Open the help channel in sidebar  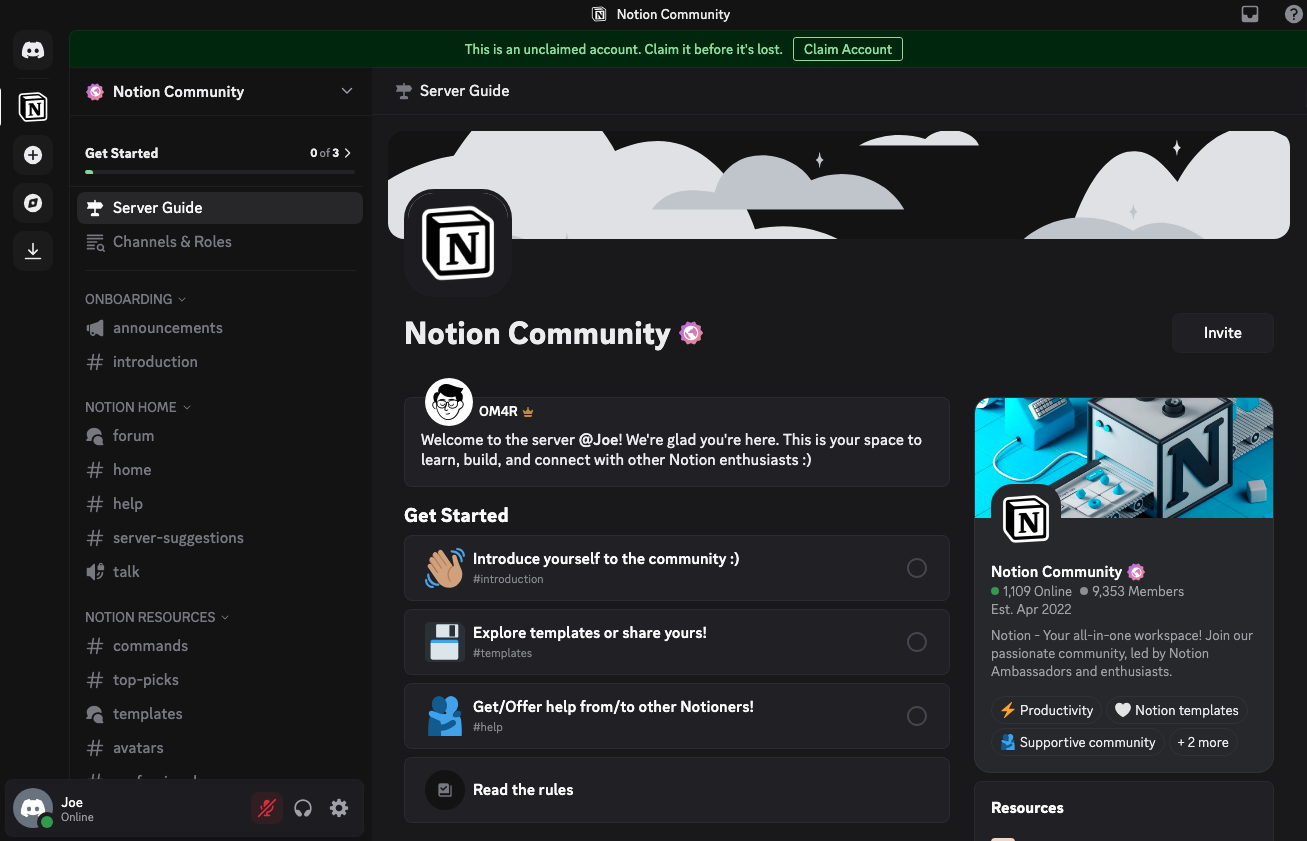(220, 504)
